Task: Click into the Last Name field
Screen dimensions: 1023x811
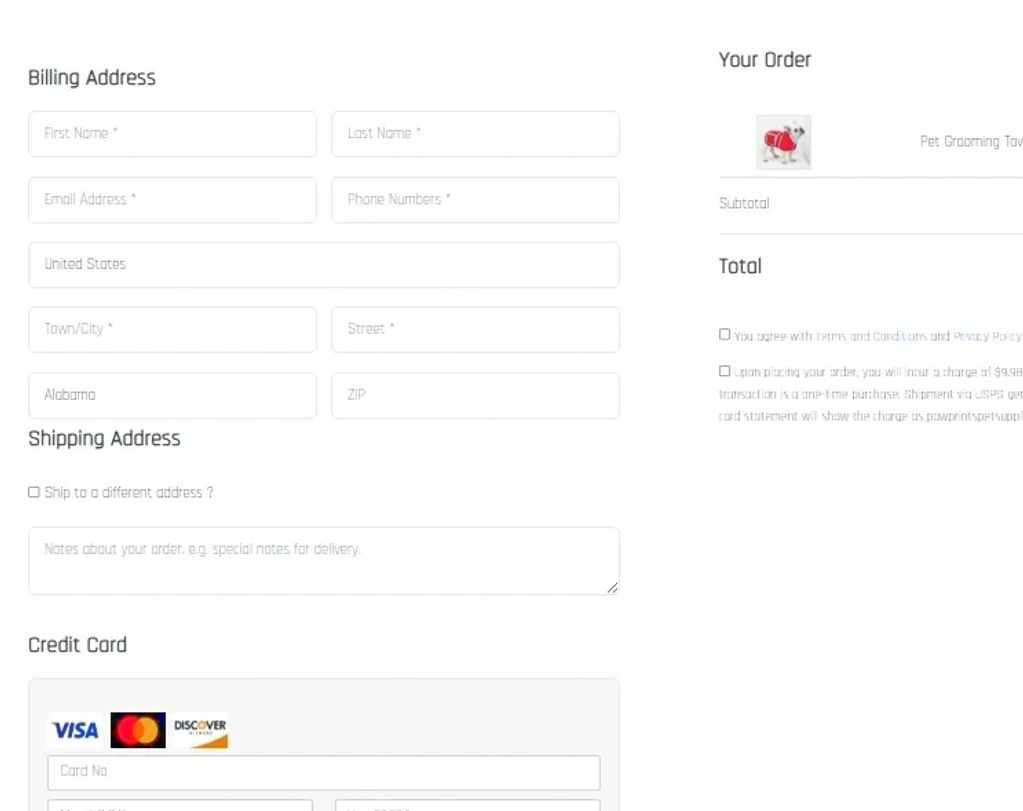Action: click(x=475, y=134)
